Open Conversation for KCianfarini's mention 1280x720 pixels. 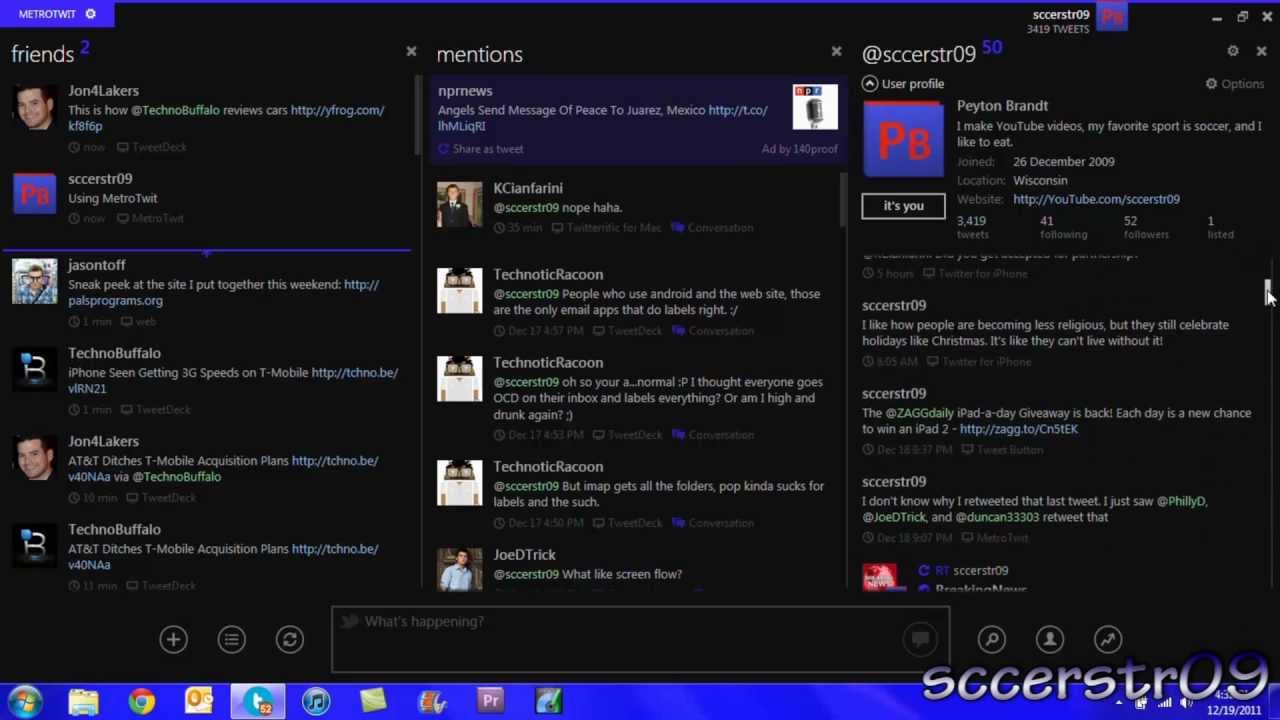(x=712, y=228)
